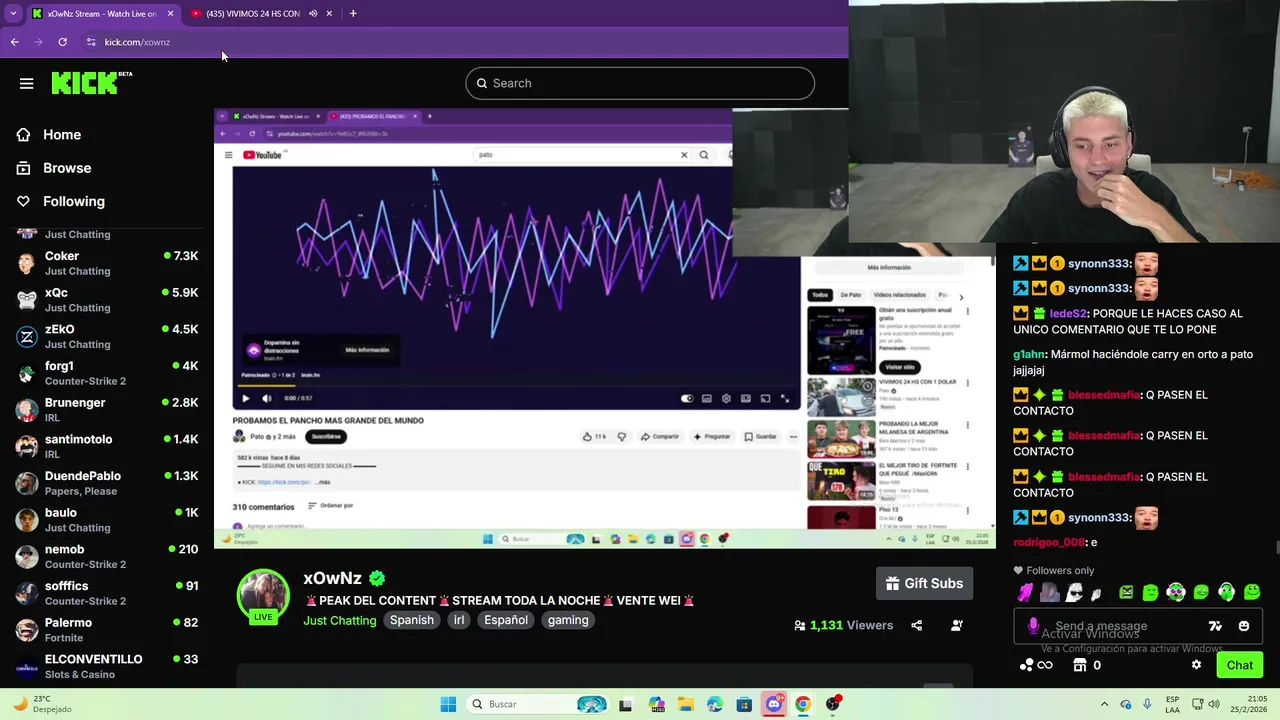Click the 1,131 Viewers count
Viewport: 1280px width, 720px height.
843,625
